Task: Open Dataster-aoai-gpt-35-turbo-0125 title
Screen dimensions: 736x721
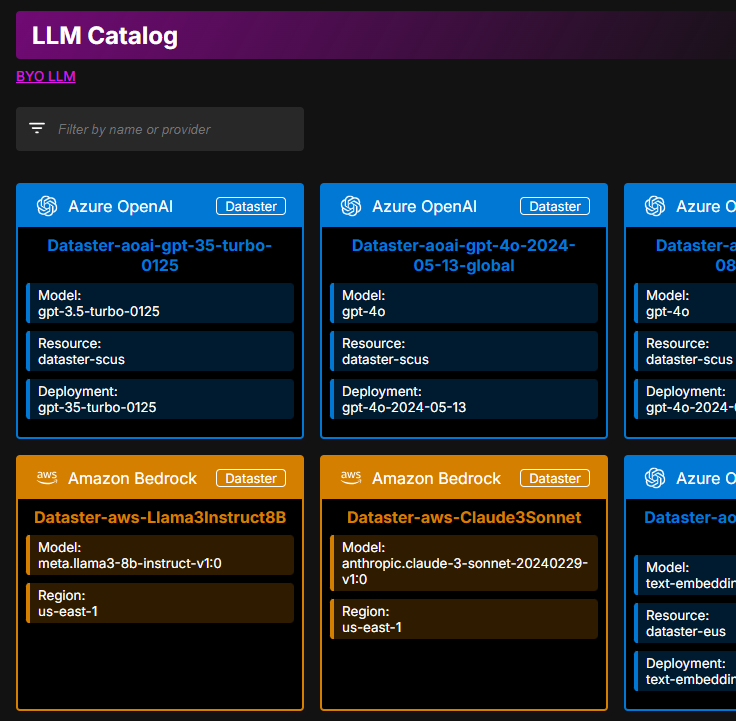Action: click(x=160, y=255)
